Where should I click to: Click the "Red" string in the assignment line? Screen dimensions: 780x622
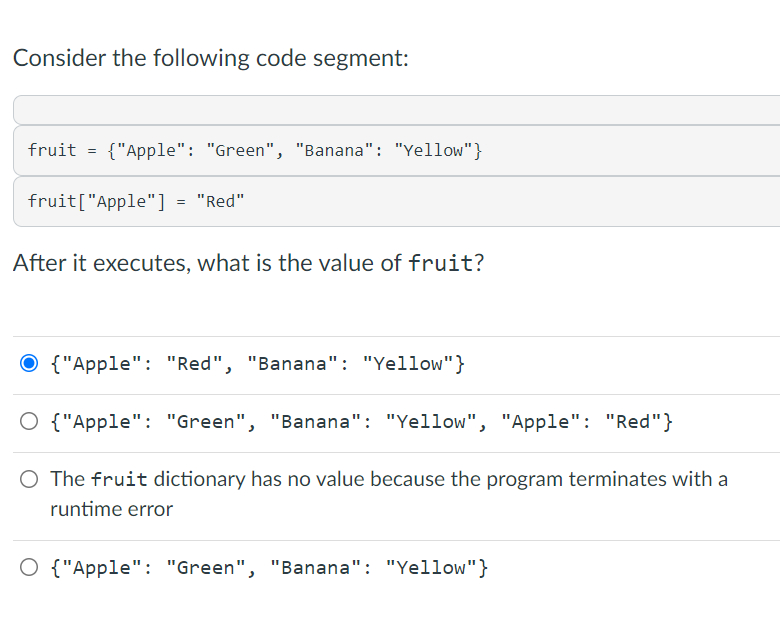pos(220,201)
